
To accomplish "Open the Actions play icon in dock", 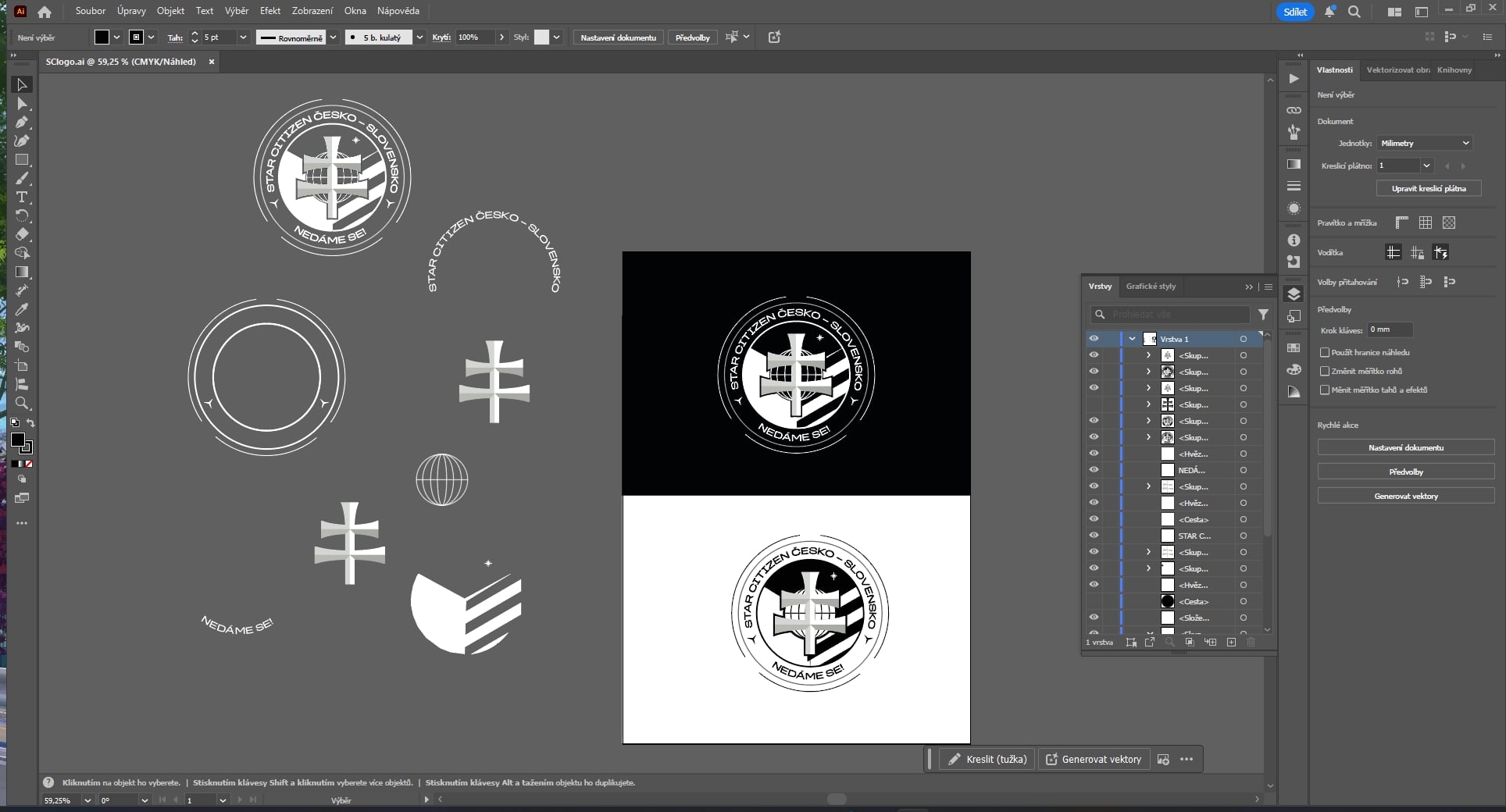I will coord(1294,78).
